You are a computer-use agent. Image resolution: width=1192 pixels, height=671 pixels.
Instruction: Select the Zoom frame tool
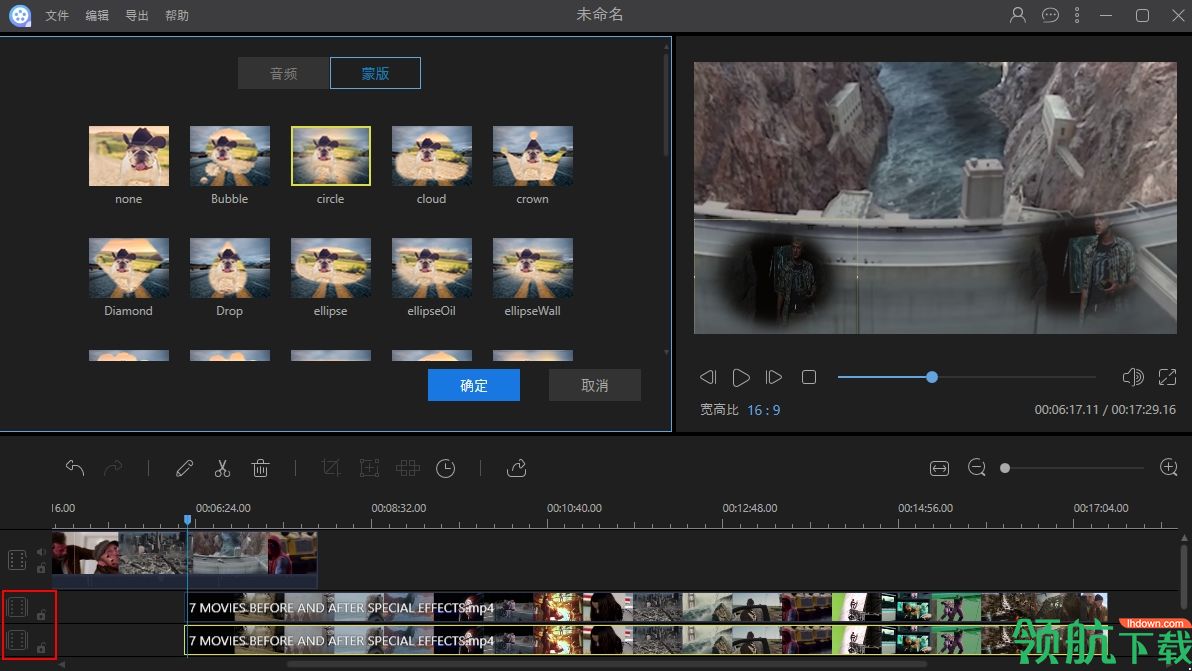(x=369, y=468)
